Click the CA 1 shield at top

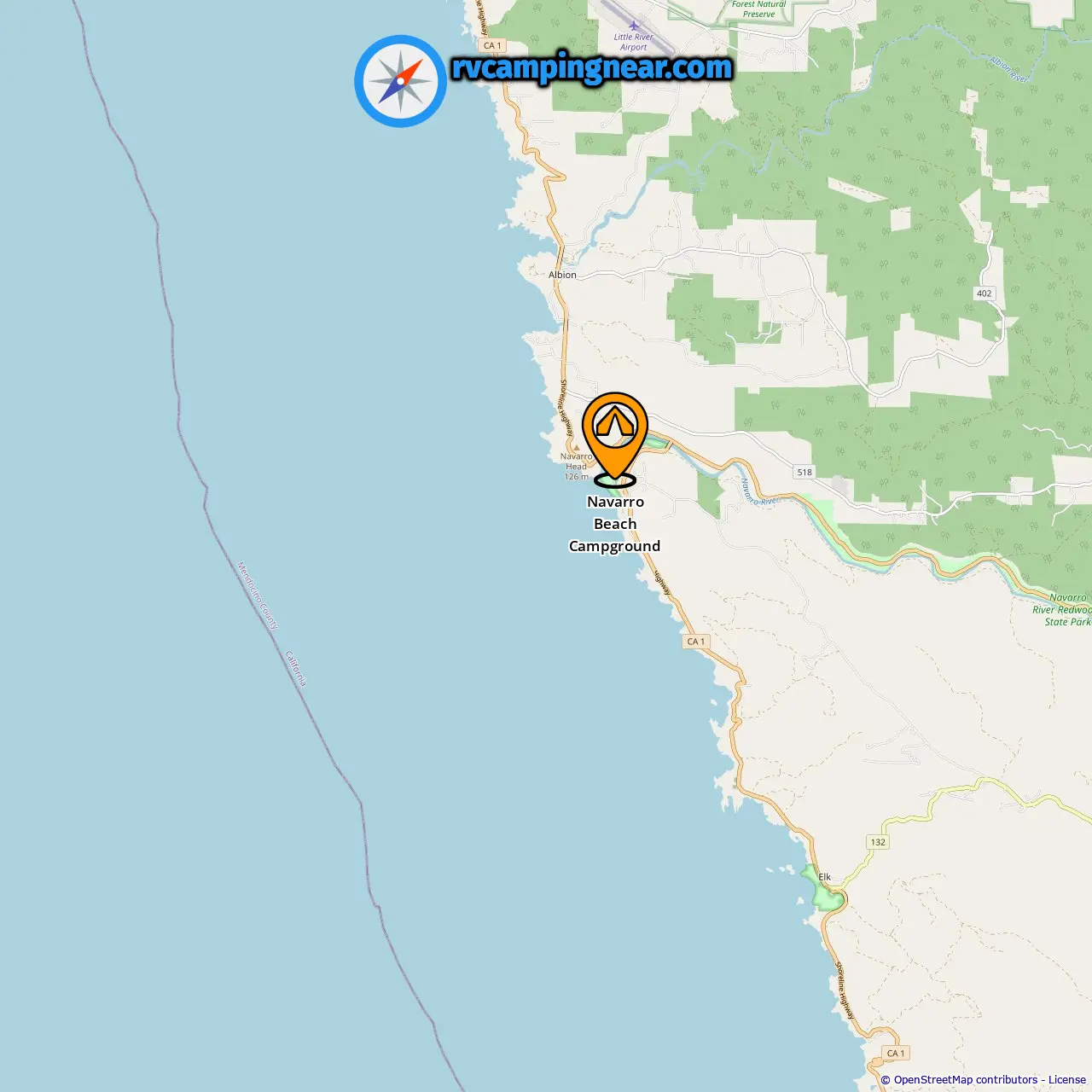click(493, 45)
